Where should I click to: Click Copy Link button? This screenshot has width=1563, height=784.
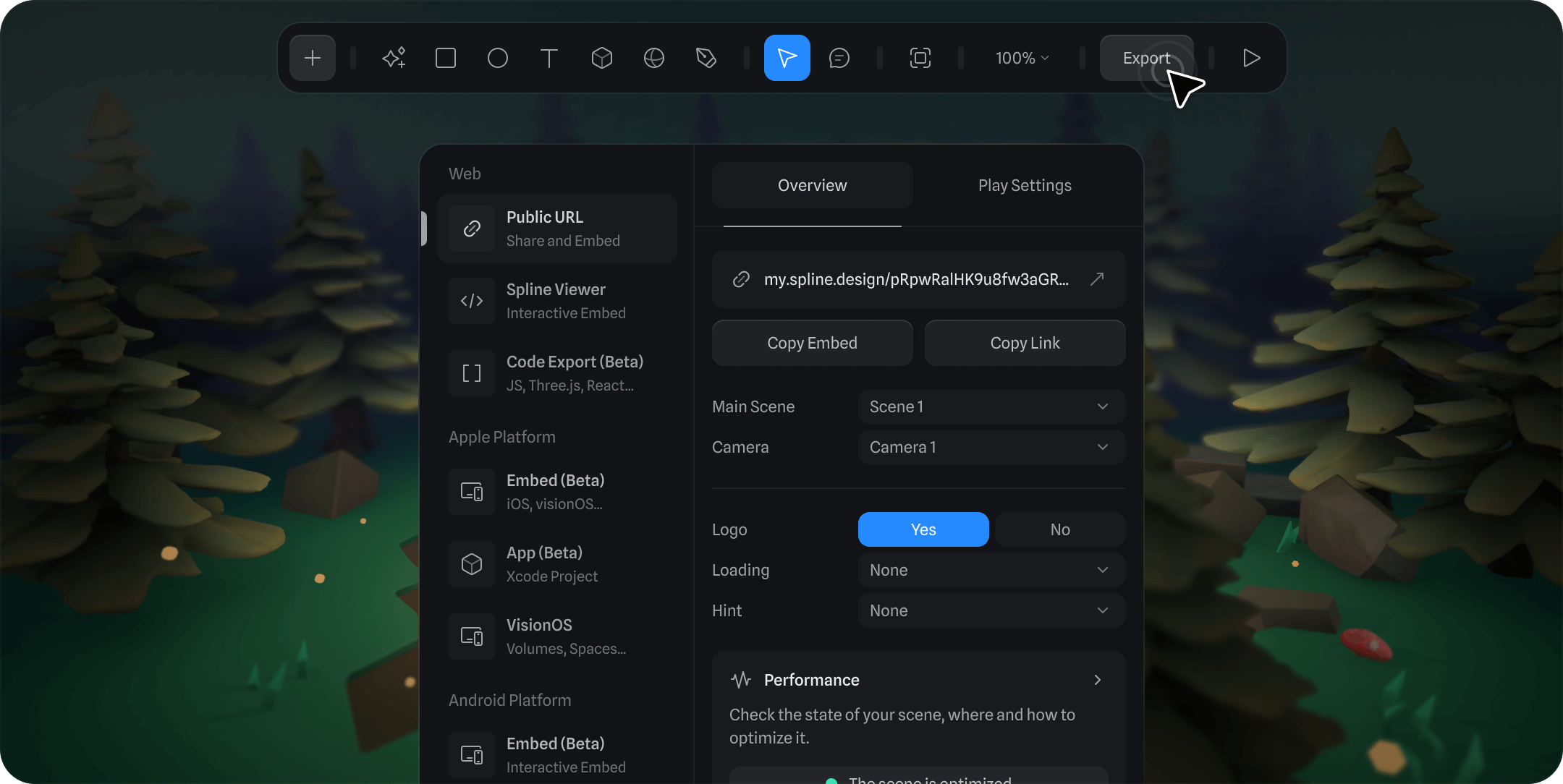[x=1025, y=343]
